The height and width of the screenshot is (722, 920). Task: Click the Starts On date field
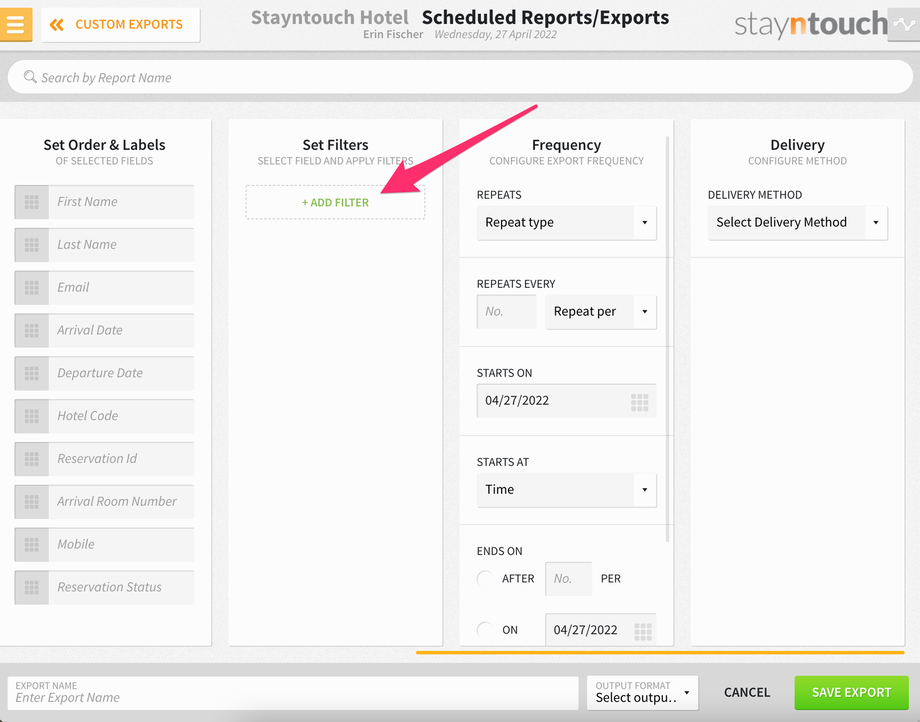tap(566, 401)
